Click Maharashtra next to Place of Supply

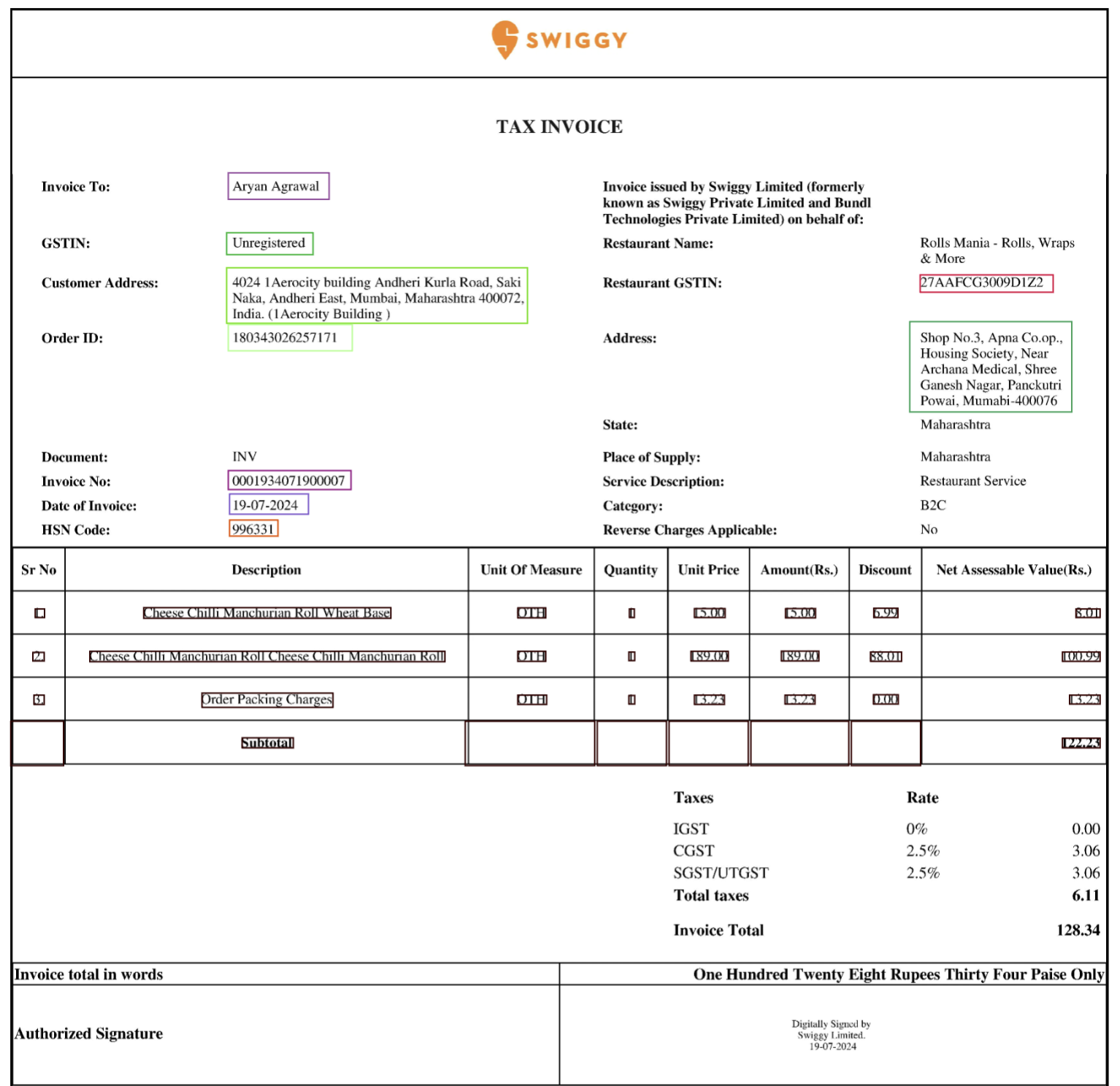[x=955, y=457]
